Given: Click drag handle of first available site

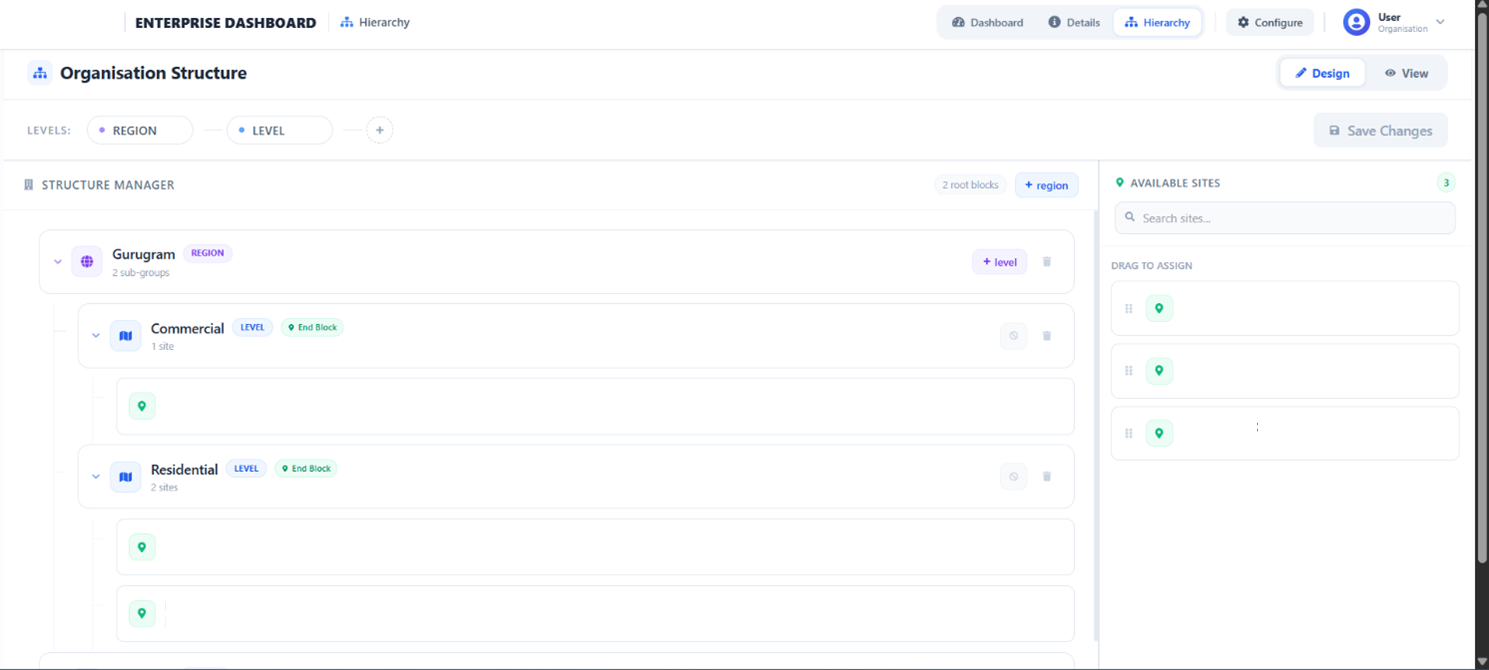Looking at the screenshot, I should (x=1129, y=309).
